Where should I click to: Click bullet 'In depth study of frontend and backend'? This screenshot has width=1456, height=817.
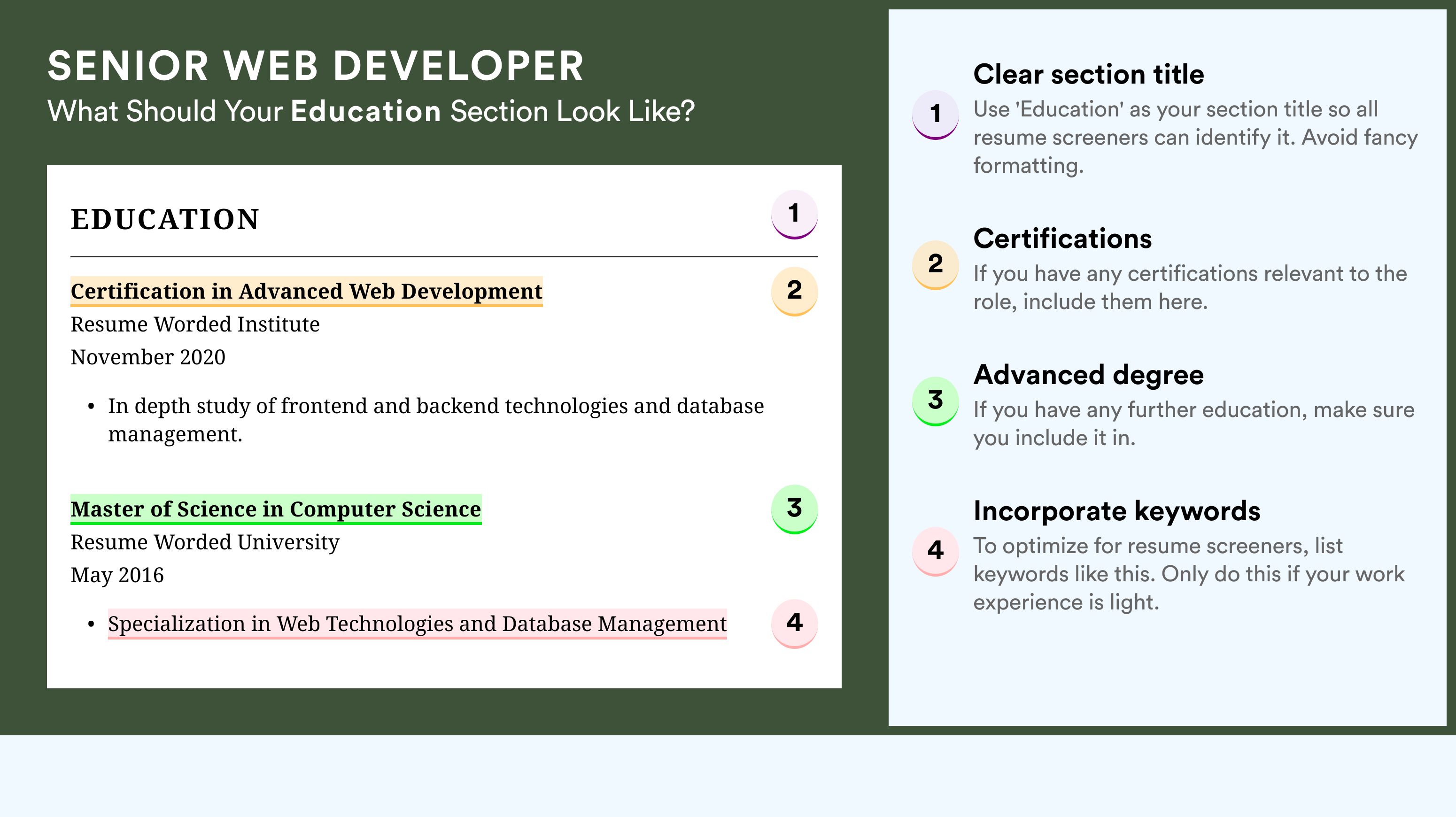point(436,420)
